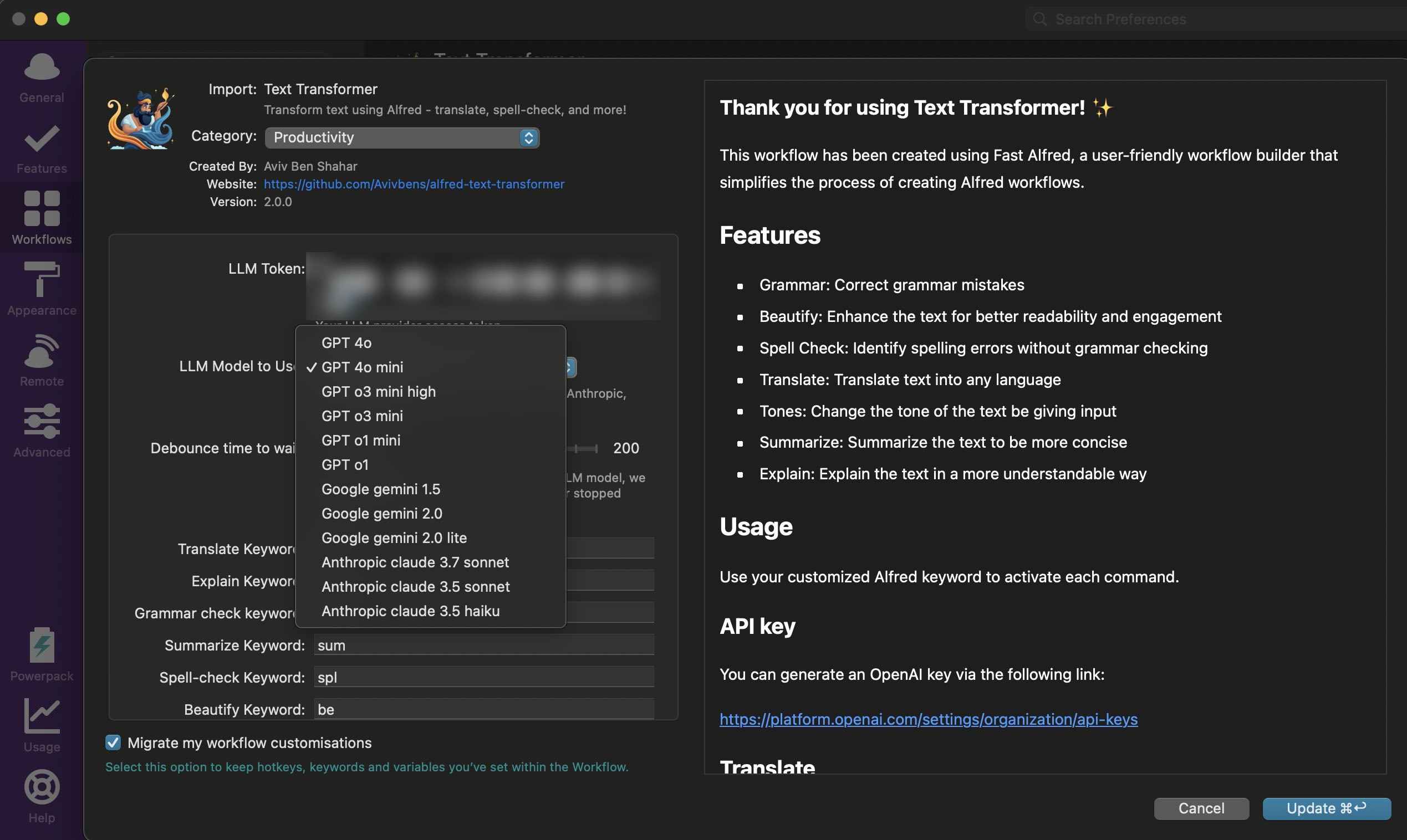Click the Summarize Keyword field containing sum
Viewport: 1407px width, 840px height.
(484, 645)
